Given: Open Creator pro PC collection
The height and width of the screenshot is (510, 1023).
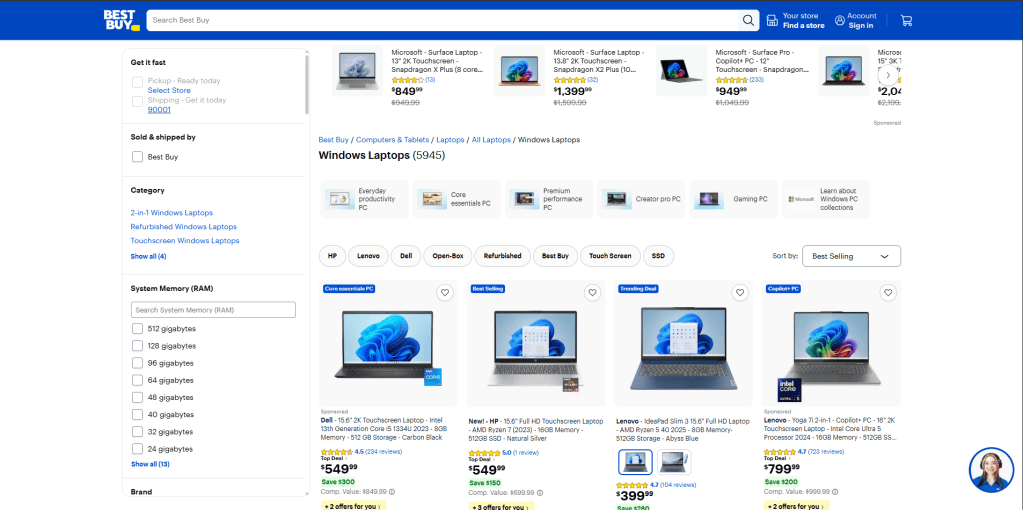Looking at the screenshot, I should pos(641,199).
